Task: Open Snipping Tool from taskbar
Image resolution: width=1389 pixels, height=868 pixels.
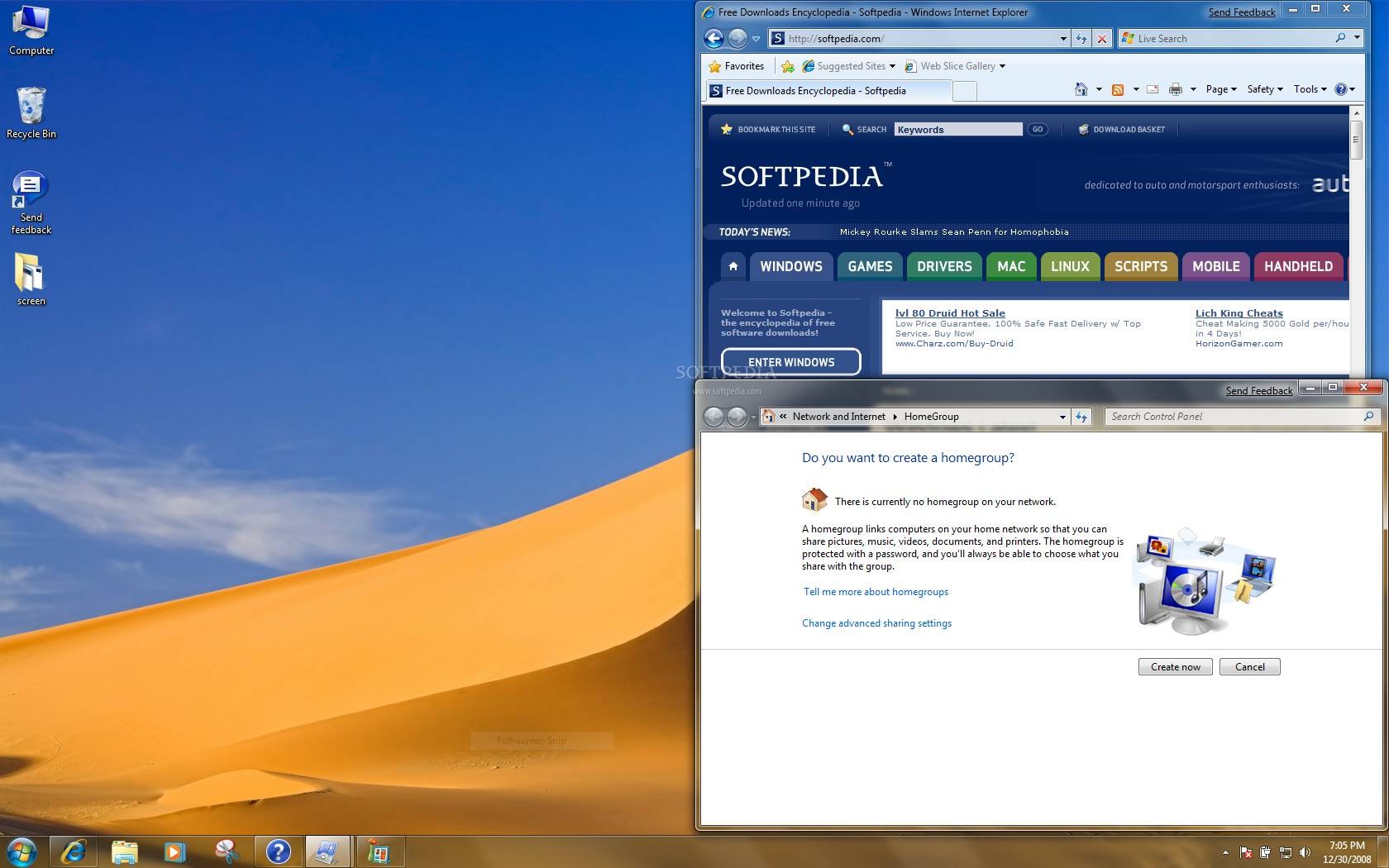Action: coord(226,851)
